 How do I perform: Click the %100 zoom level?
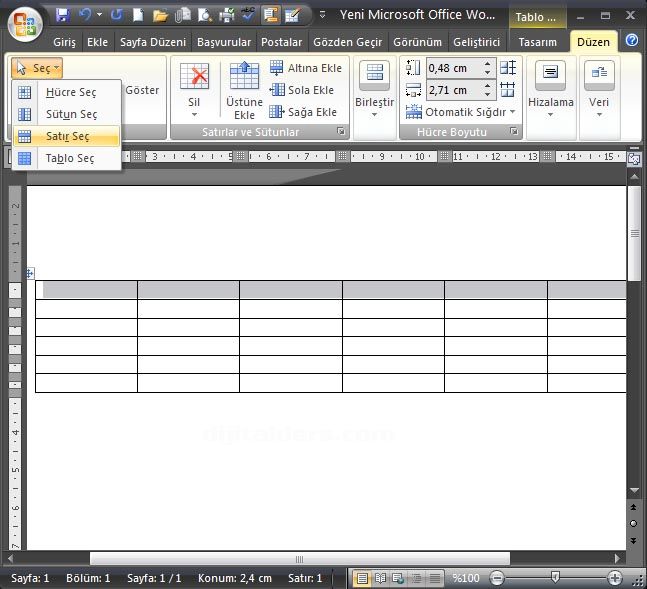pos(466,578)
